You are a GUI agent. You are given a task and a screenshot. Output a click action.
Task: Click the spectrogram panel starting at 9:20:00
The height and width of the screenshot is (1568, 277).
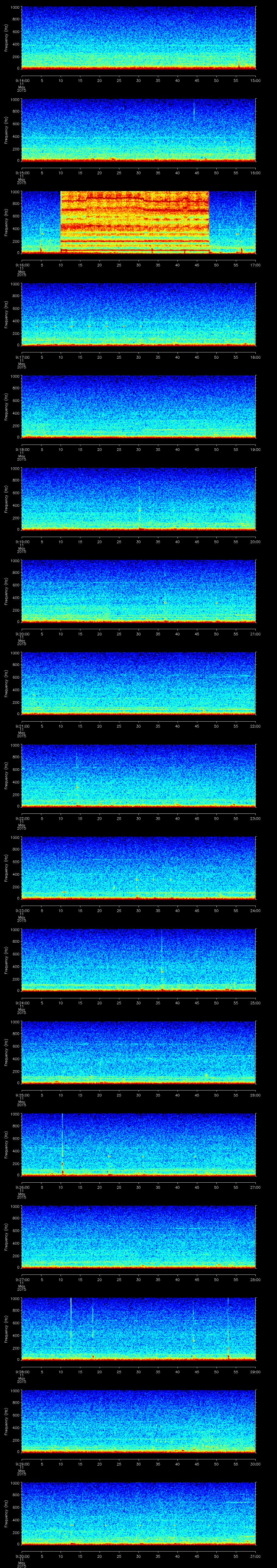(x=138, y=591)
